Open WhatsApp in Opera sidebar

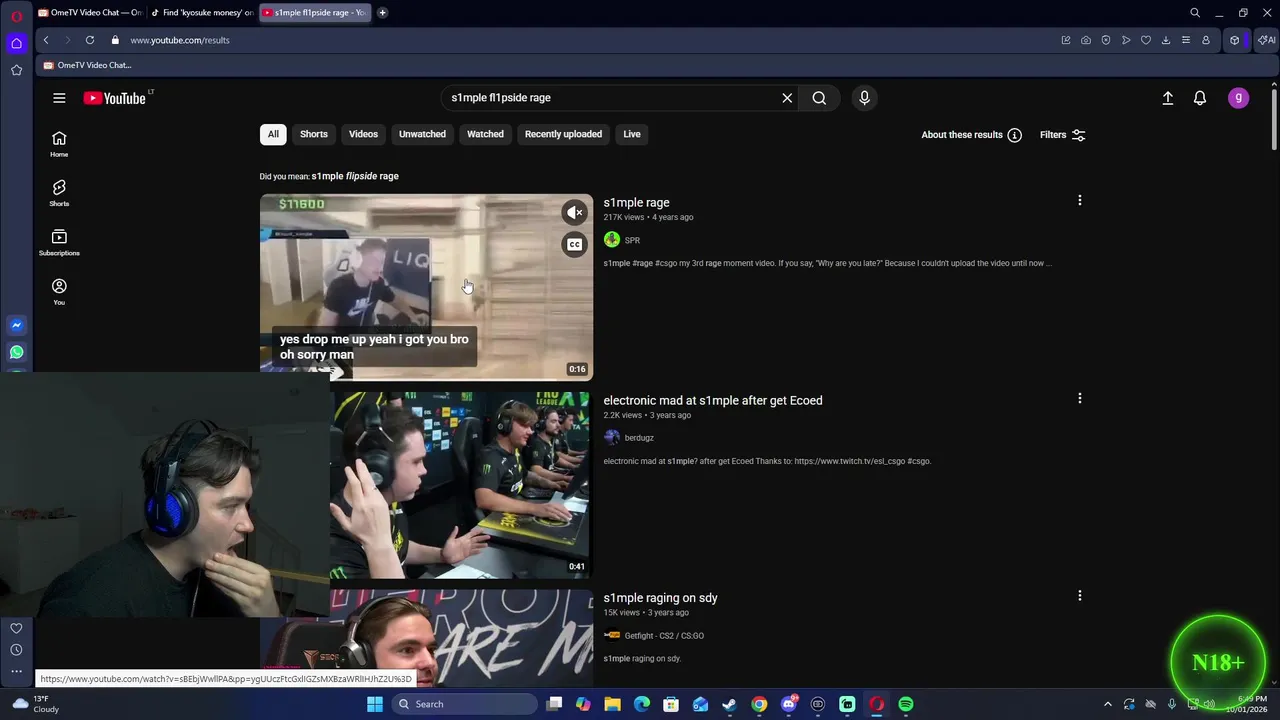(x=16, y=352)
